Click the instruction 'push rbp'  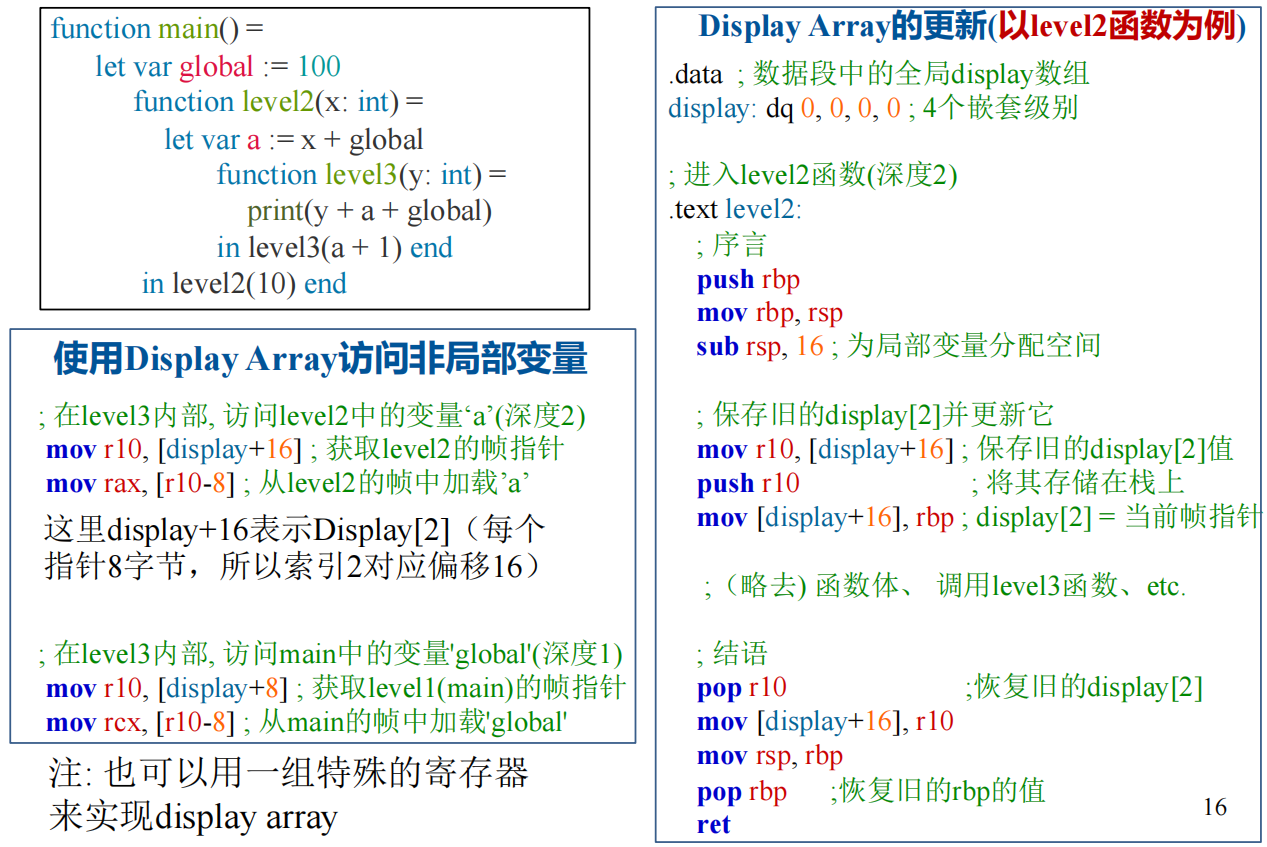tap(748, 280)
